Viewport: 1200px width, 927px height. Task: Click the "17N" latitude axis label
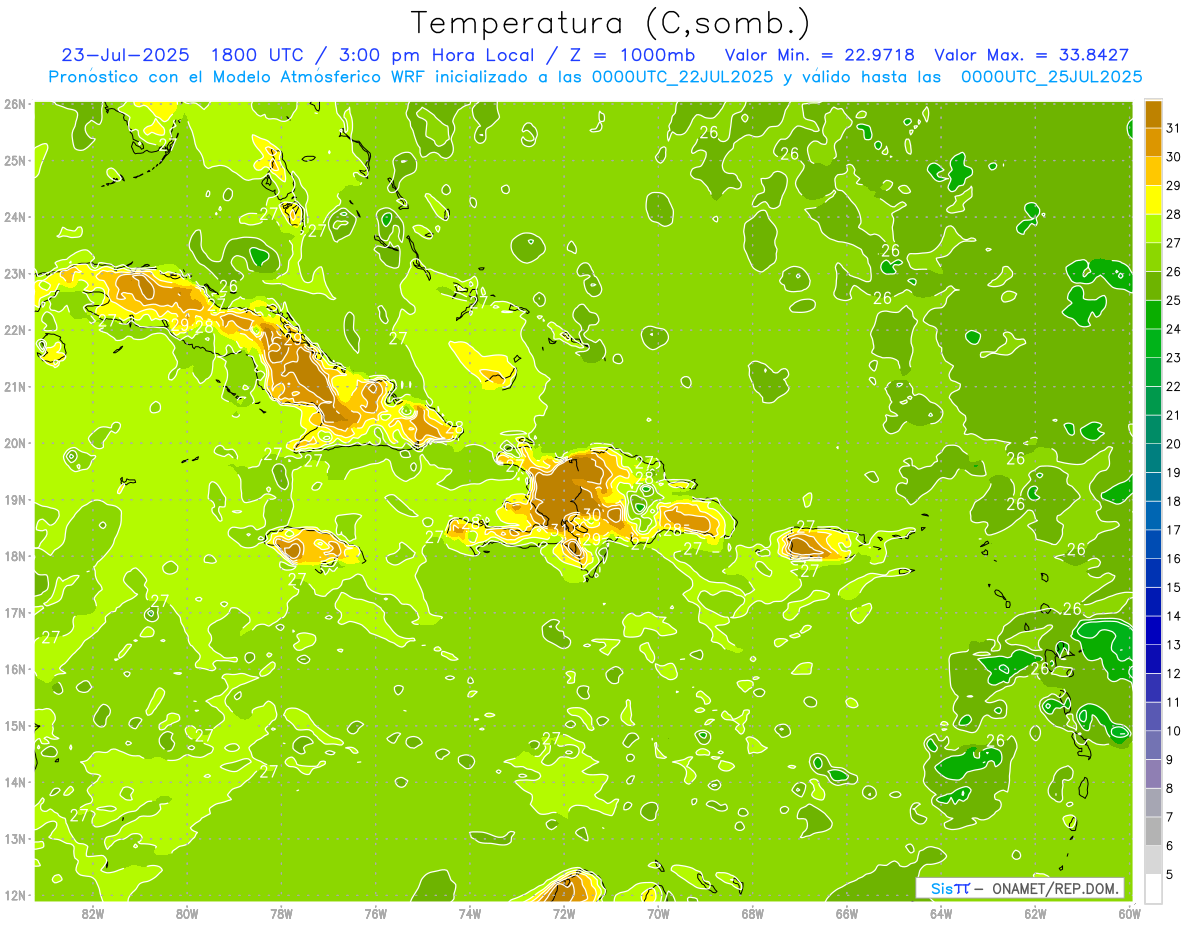[x=15, y=612]
